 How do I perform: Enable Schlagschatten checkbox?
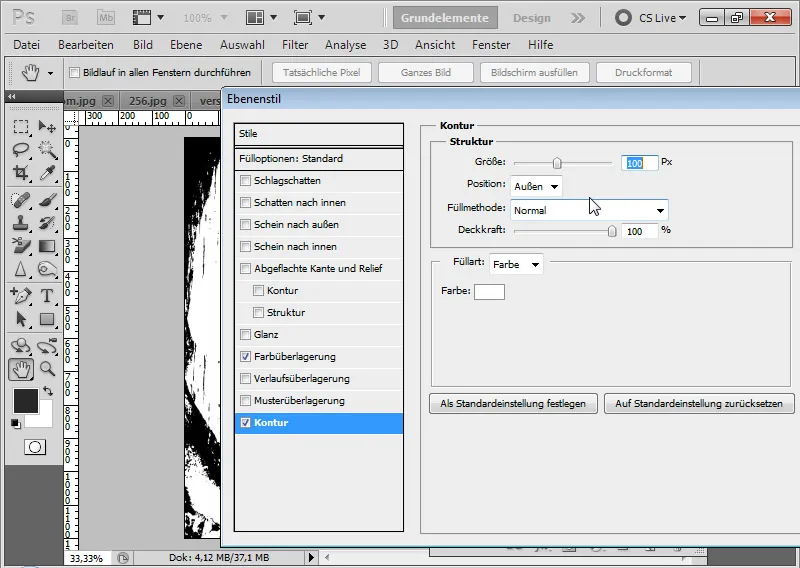click(x=245, y=181)
